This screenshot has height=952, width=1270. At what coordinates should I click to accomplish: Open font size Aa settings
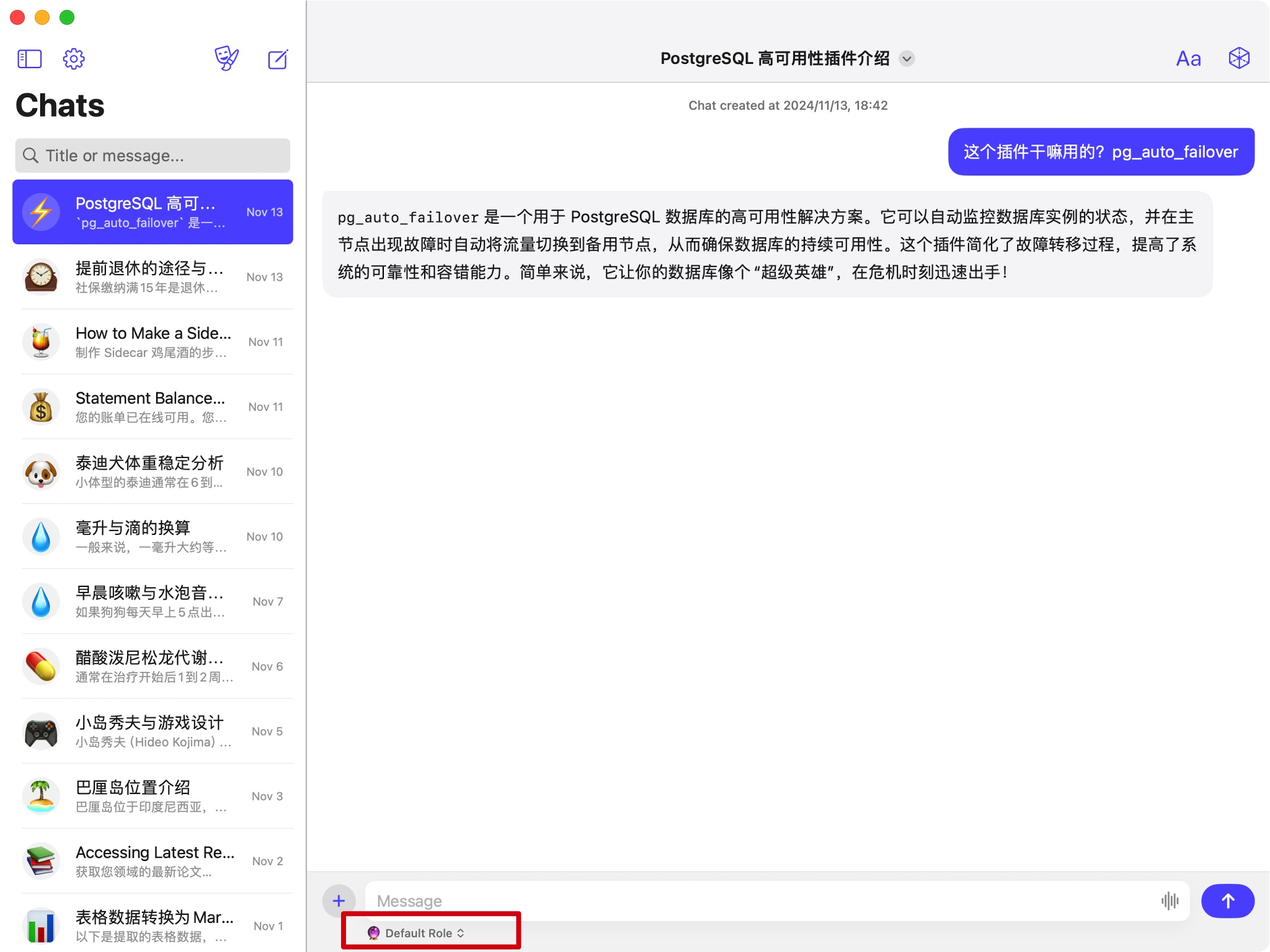tap(1188, 59)
